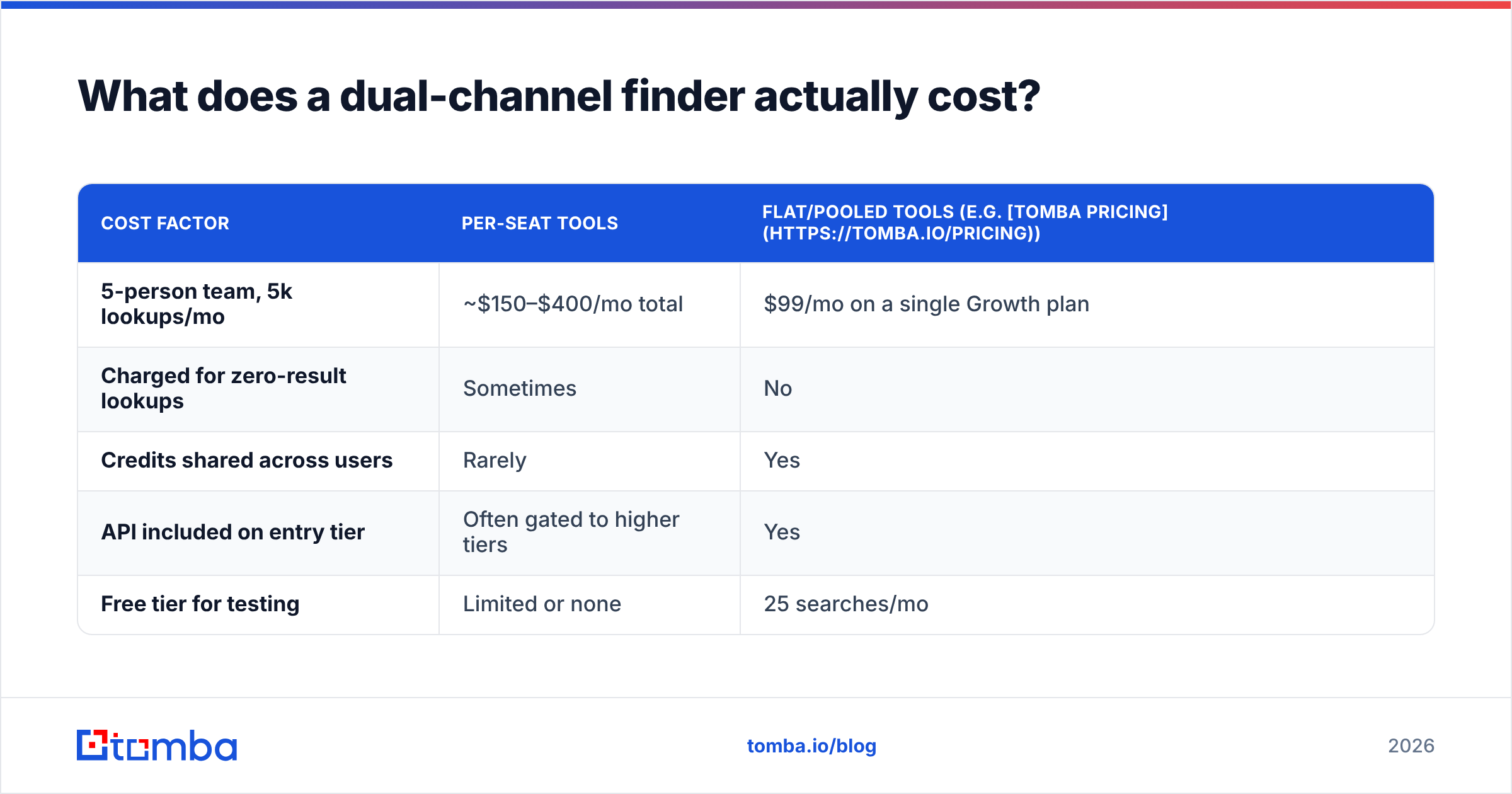This screenshot has height=794, width=1512.
Task: Click the 'Rarely' cell
Action: click(x=590, y=461)
